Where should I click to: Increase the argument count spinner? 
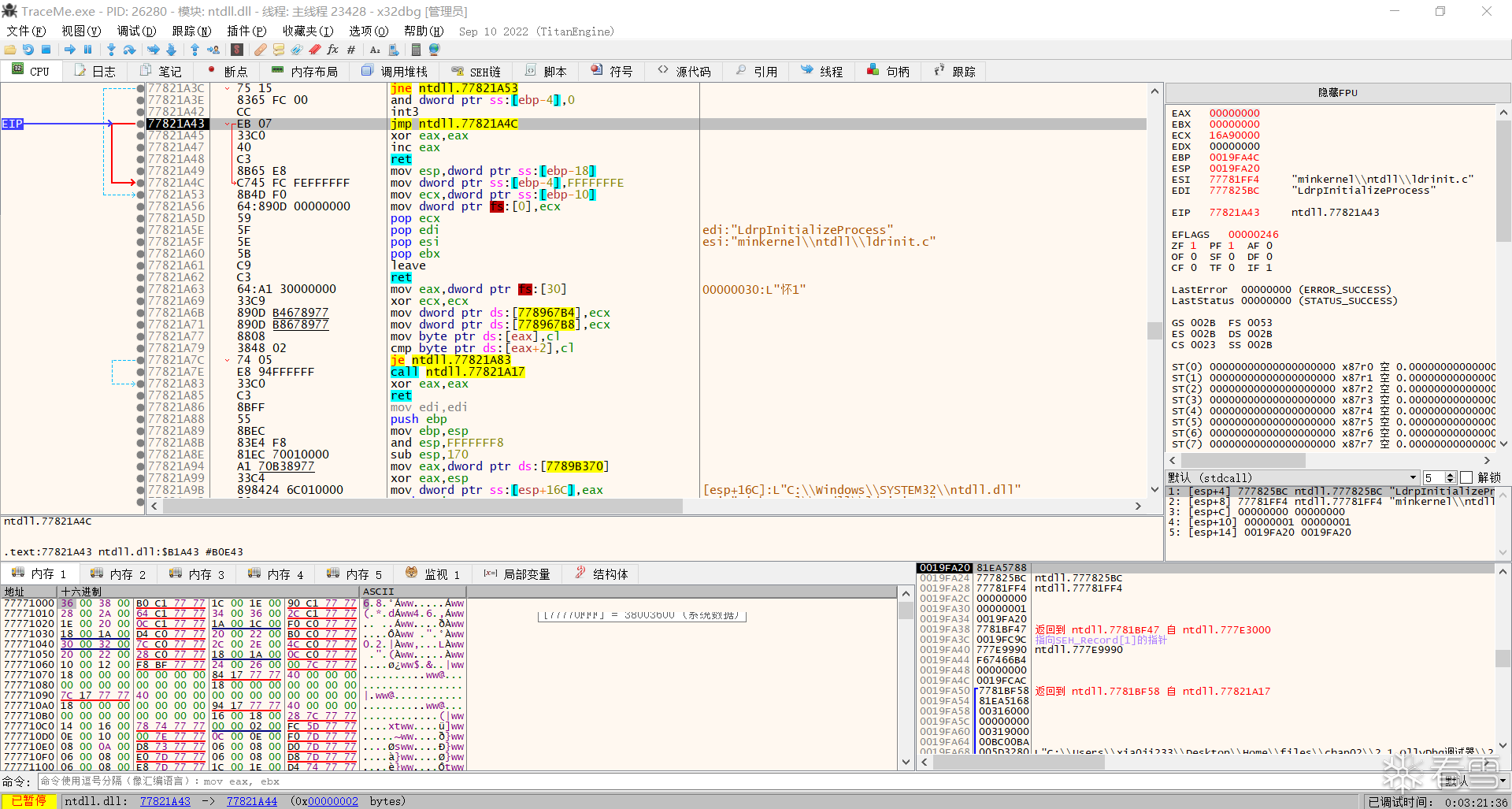tap(1451, 474)
